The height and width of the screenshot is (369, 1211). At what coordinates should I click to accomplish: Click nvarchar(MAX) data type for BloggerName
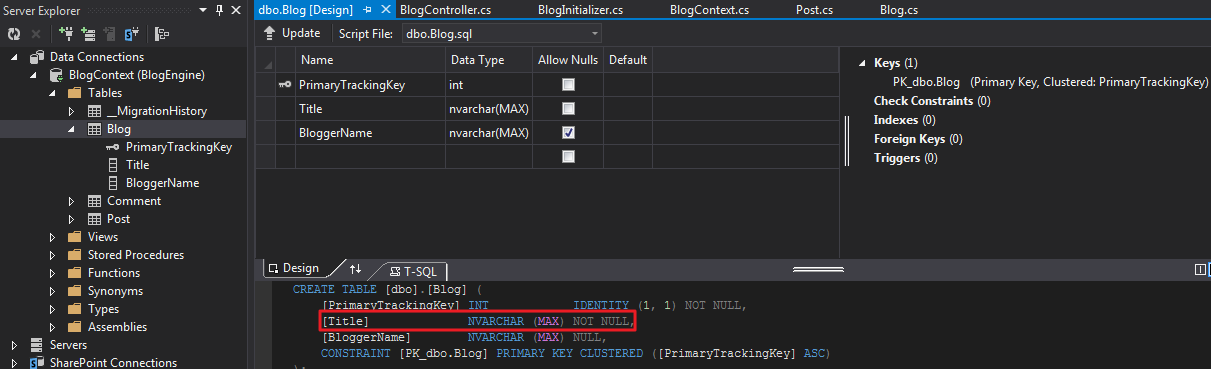point(489,132)
